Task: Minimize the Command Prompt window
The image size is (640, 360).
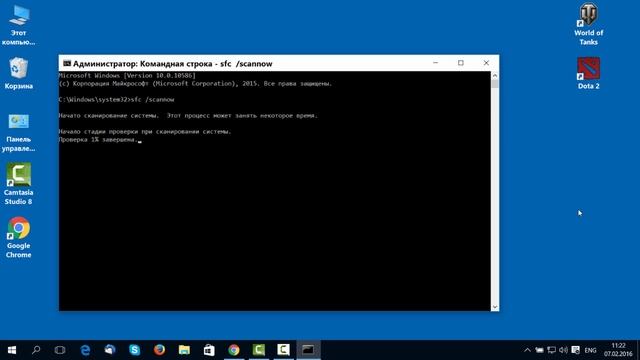Action: click(x=436, y=63)
